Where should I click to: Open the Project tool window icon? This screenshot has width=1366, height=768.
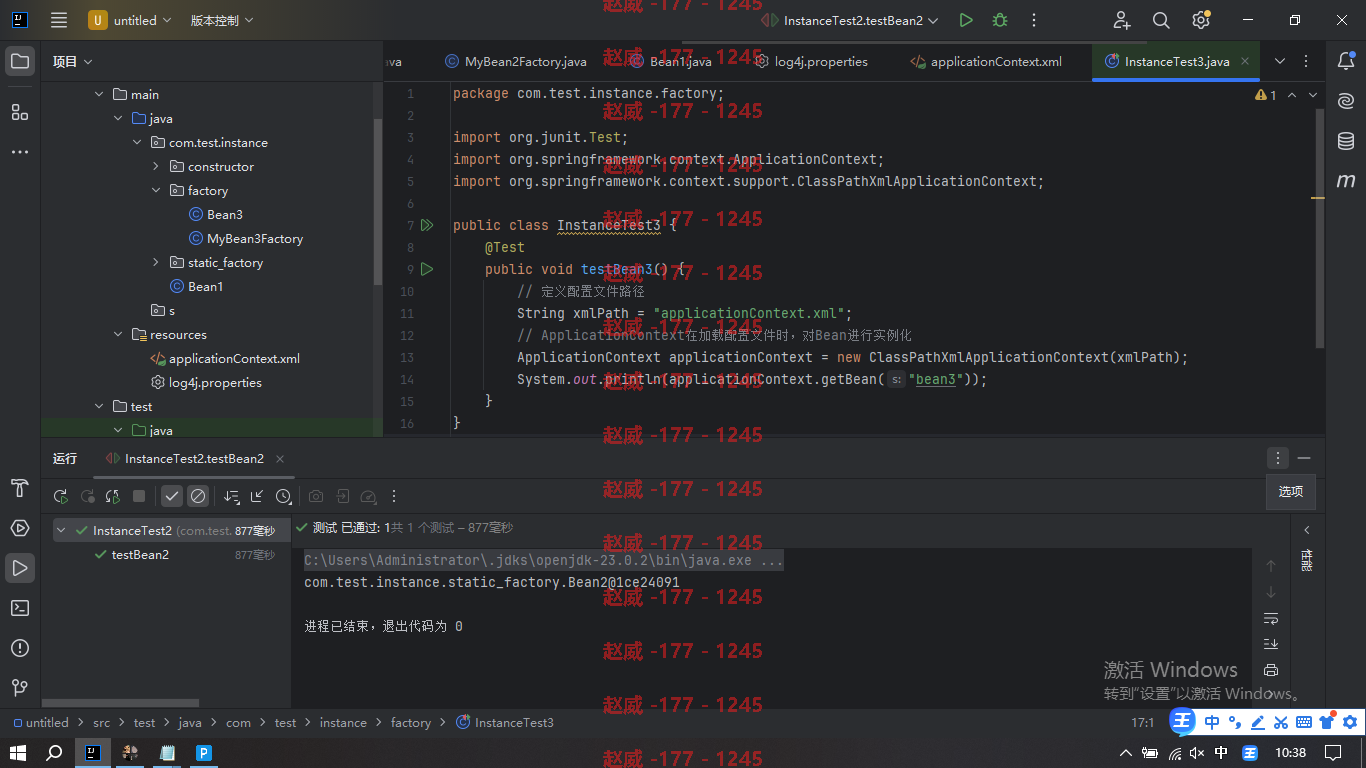pos(20,61)
